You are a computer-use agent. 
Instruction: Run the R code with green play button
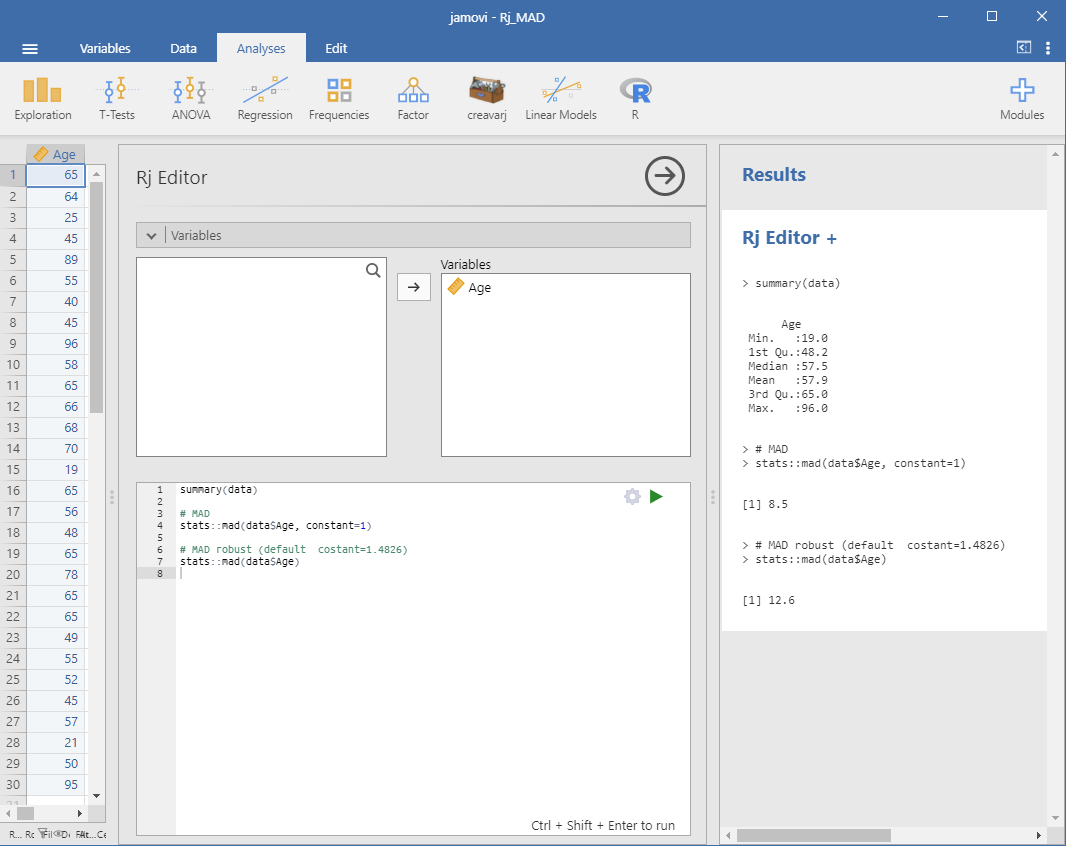click(x=656, y=496)
